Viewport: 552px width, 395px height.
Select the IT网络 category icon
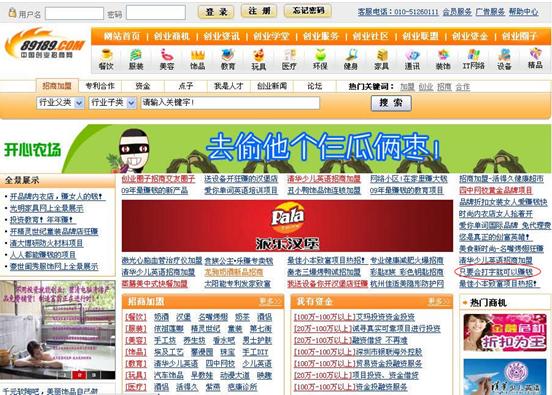[x=473, y=59]
